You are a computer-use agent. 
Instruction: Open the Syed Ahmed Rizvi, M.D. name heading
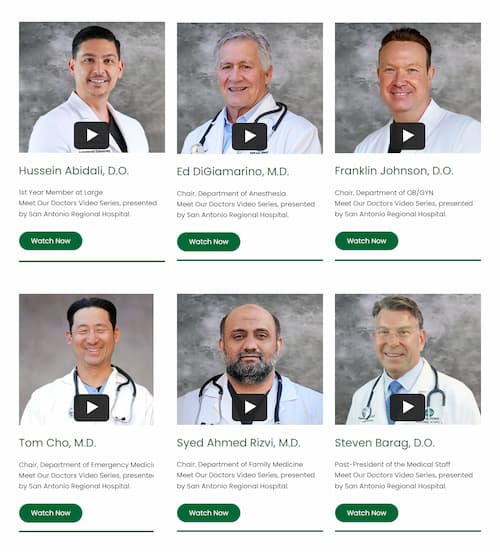click(x=238, y=443)
